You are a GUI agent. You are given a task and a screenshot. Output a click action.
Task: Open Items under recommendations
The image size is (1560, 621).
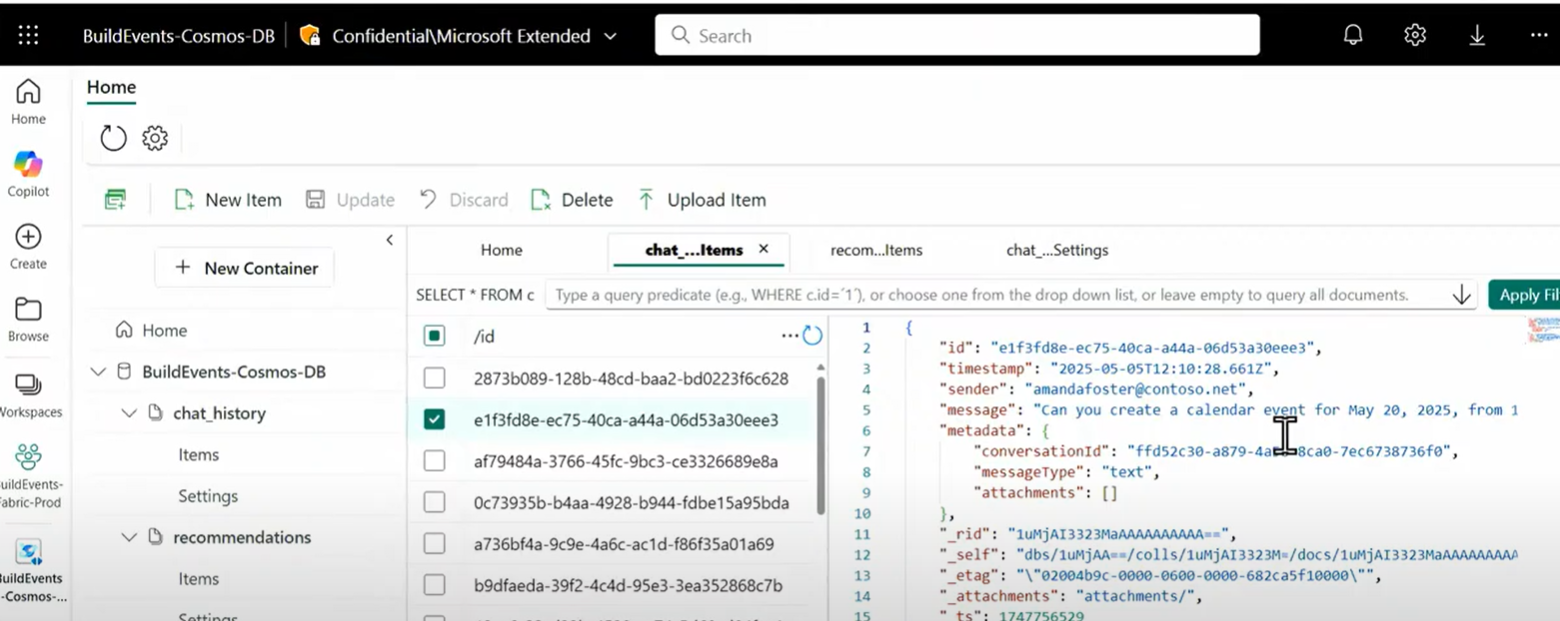(198, 578)
